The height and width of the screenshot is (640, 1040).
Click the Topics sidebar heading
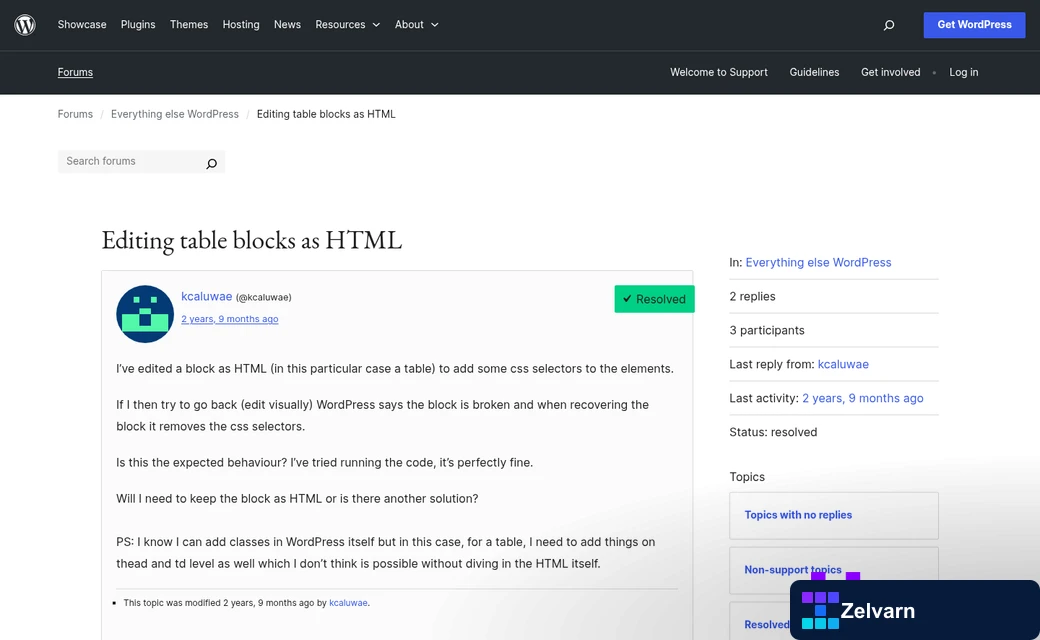point(747,477)
